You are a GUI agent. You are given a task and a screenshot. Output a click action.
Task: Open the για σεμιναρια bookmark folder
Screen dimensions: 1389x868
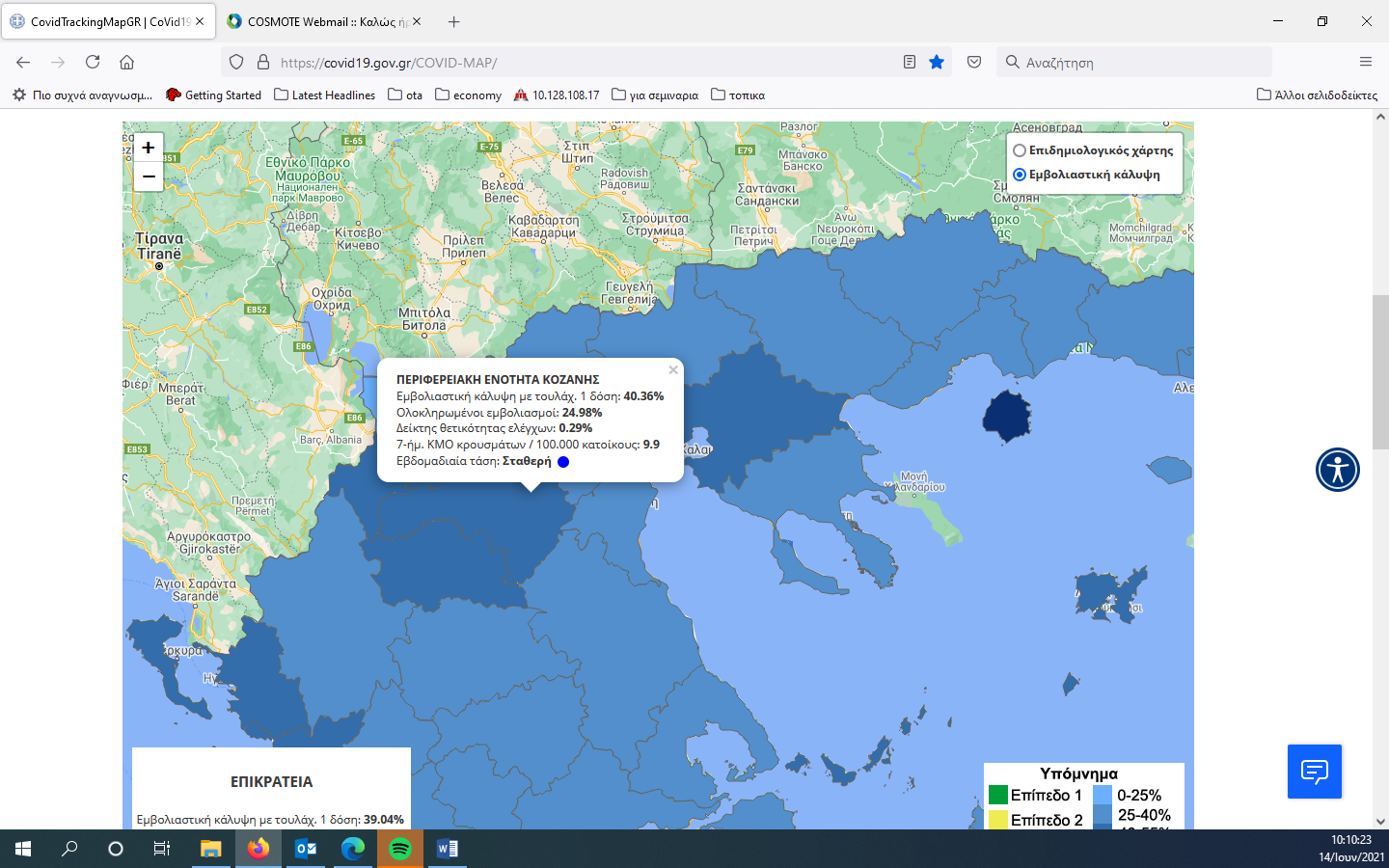click(654, 95)
